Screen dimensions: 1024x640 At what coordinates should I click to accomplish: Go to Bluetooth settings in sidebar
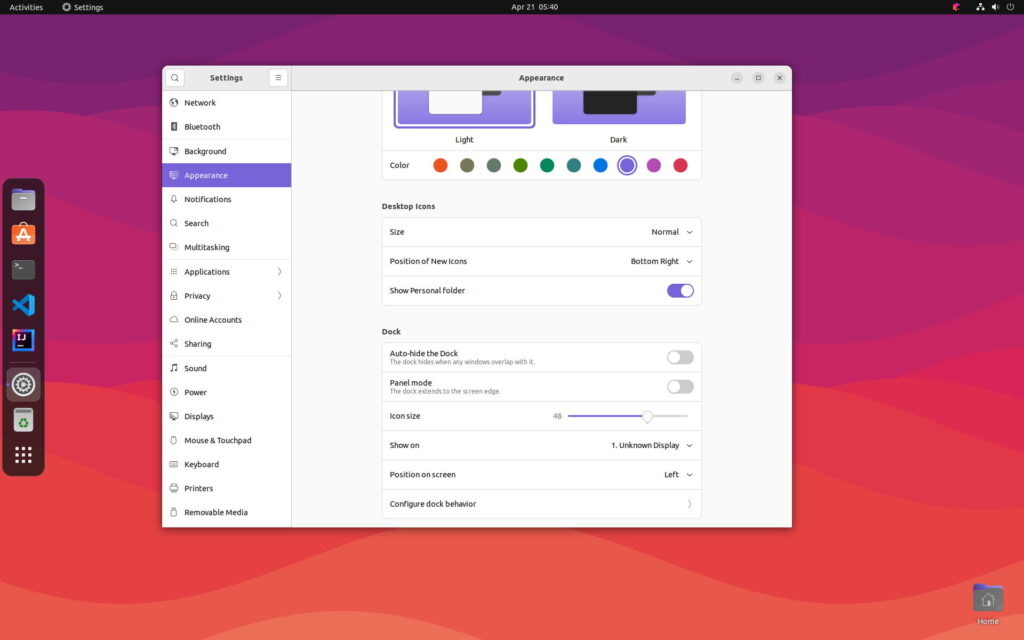(x=202, y=127)
